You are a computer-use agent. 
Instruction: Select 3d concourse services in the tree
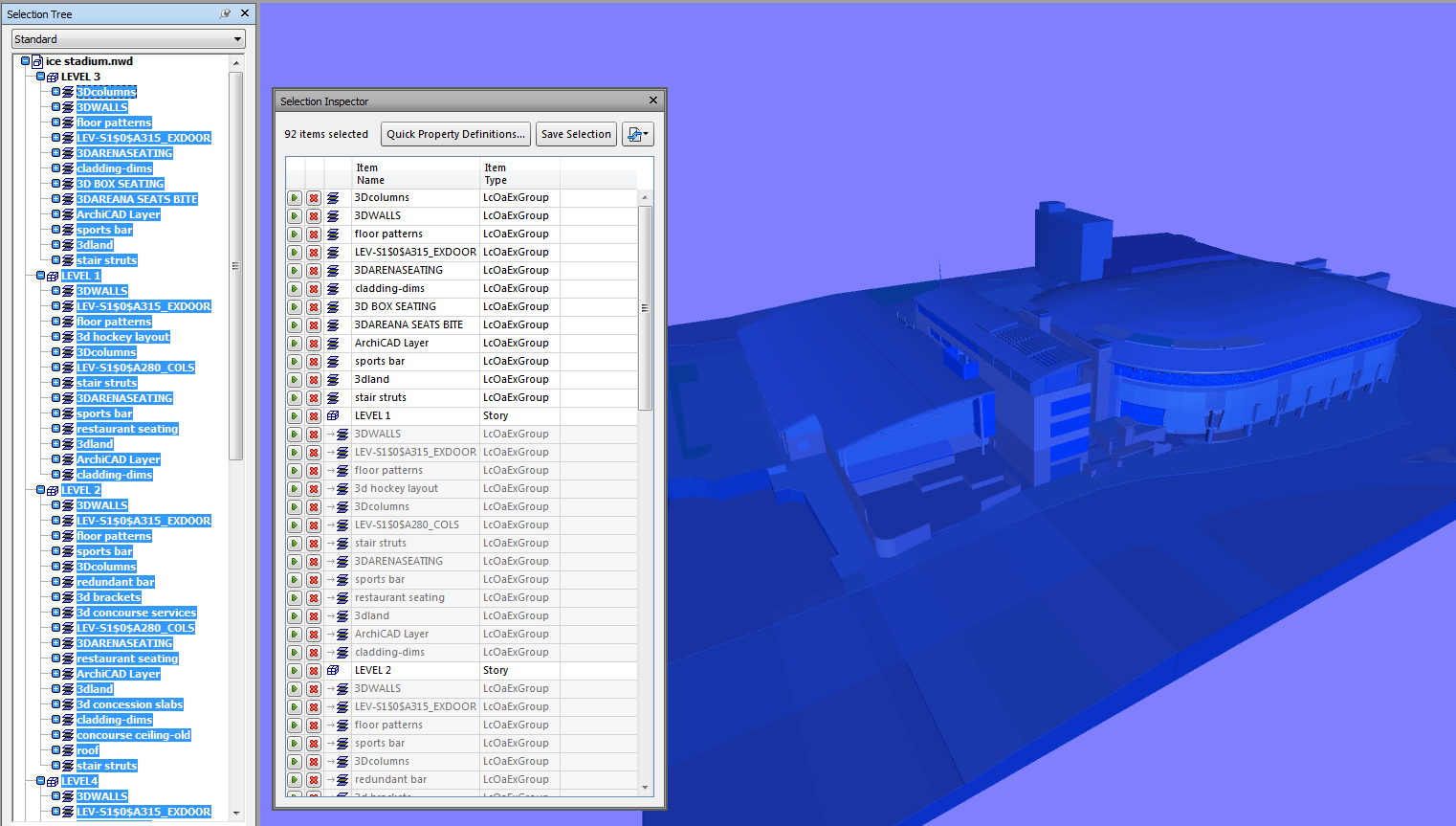click(x=137, y=613)
